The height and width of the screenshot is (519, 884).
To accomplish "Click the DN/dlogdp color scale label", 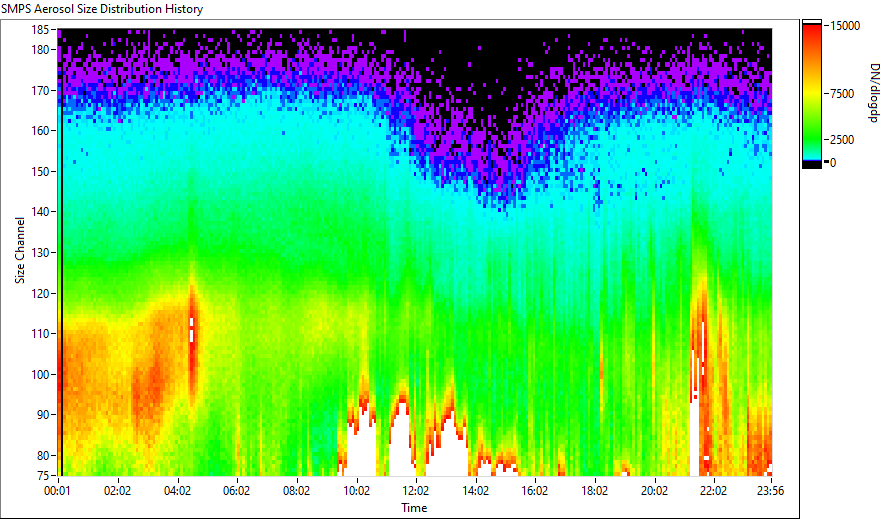I will click(x=874, y=92).
